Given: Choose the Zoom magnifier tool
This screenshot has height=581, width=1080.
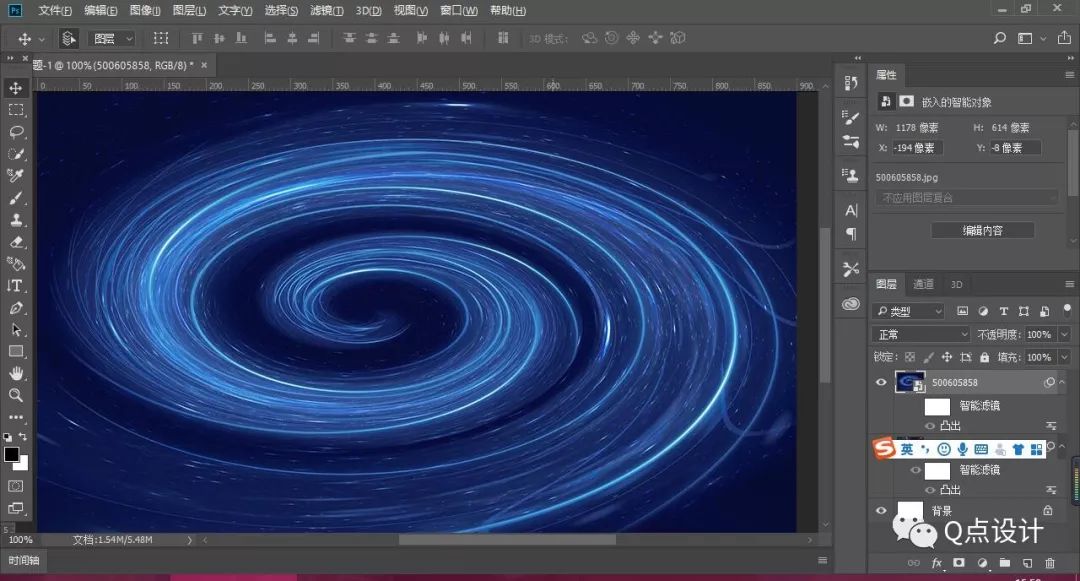Looking at the screenshot, I should click(x=16, y=395).
